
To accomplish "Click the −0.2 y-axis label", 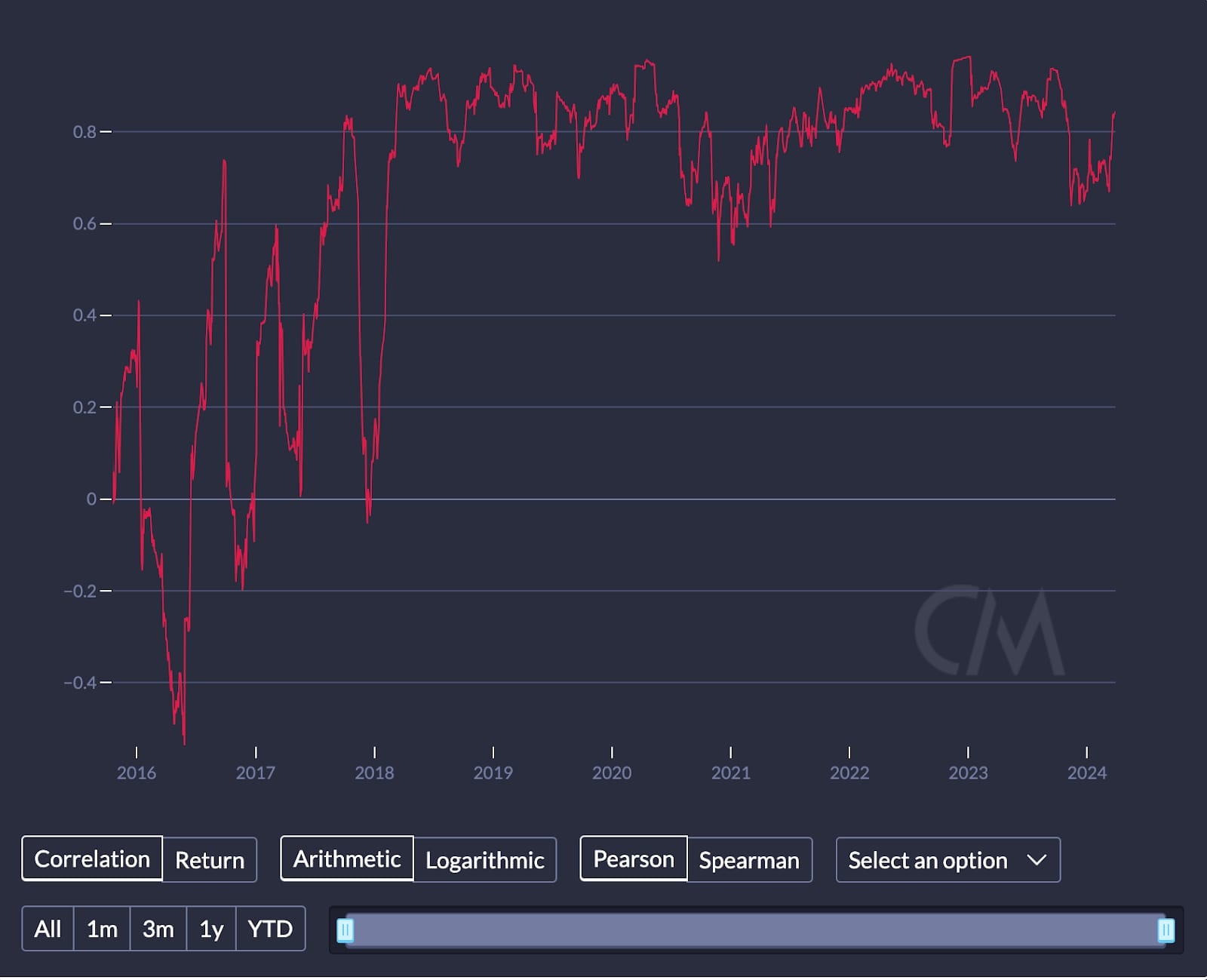I will click(80, 591).
